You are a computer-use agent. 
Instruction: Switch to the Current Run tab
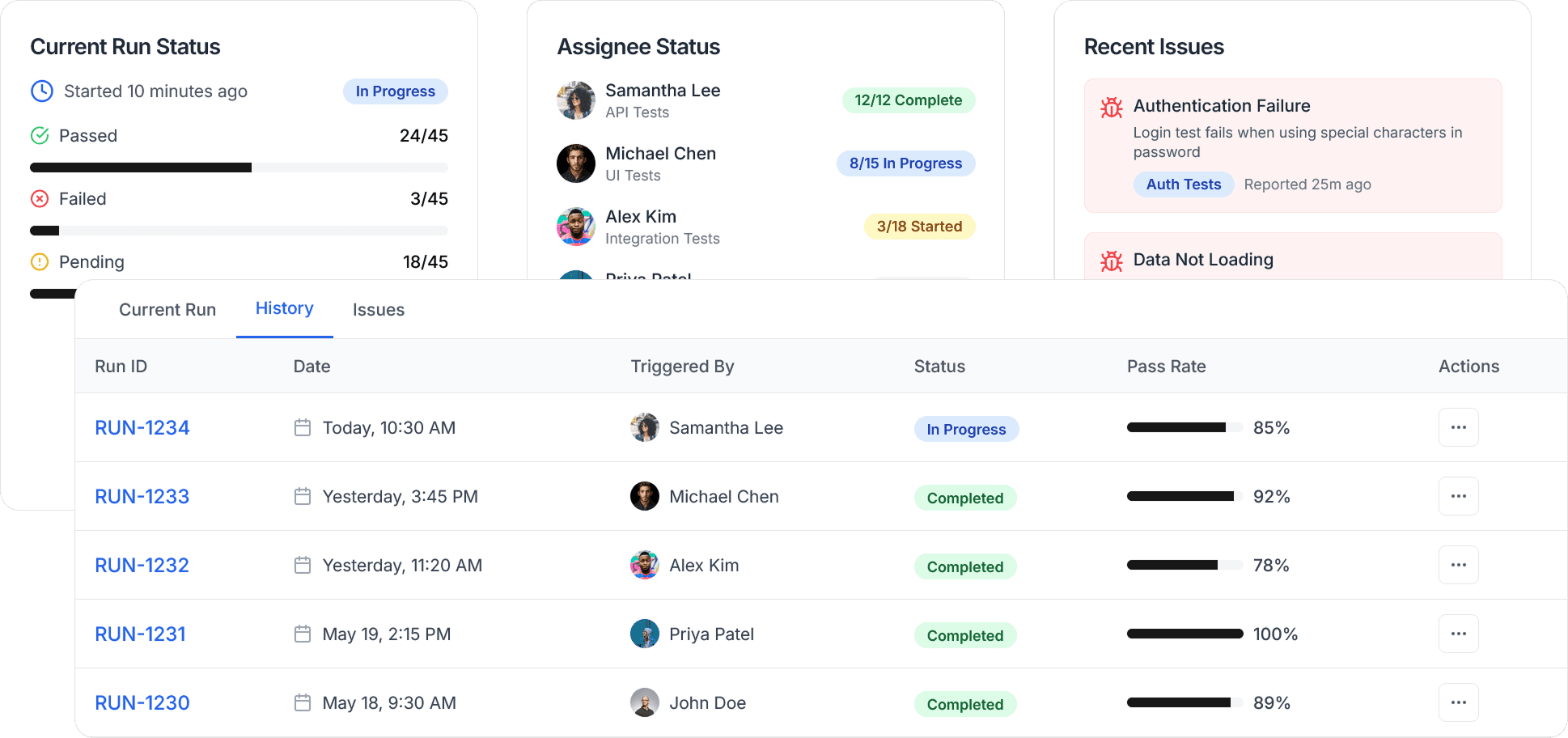[x=167, y=309]
